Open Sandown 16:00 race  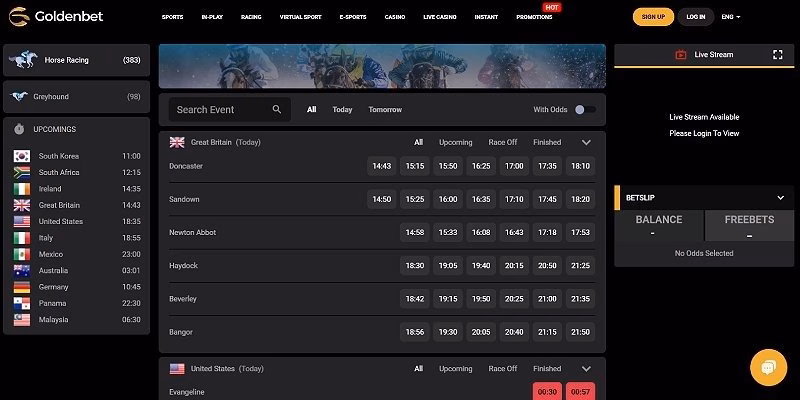click(448, 199)
